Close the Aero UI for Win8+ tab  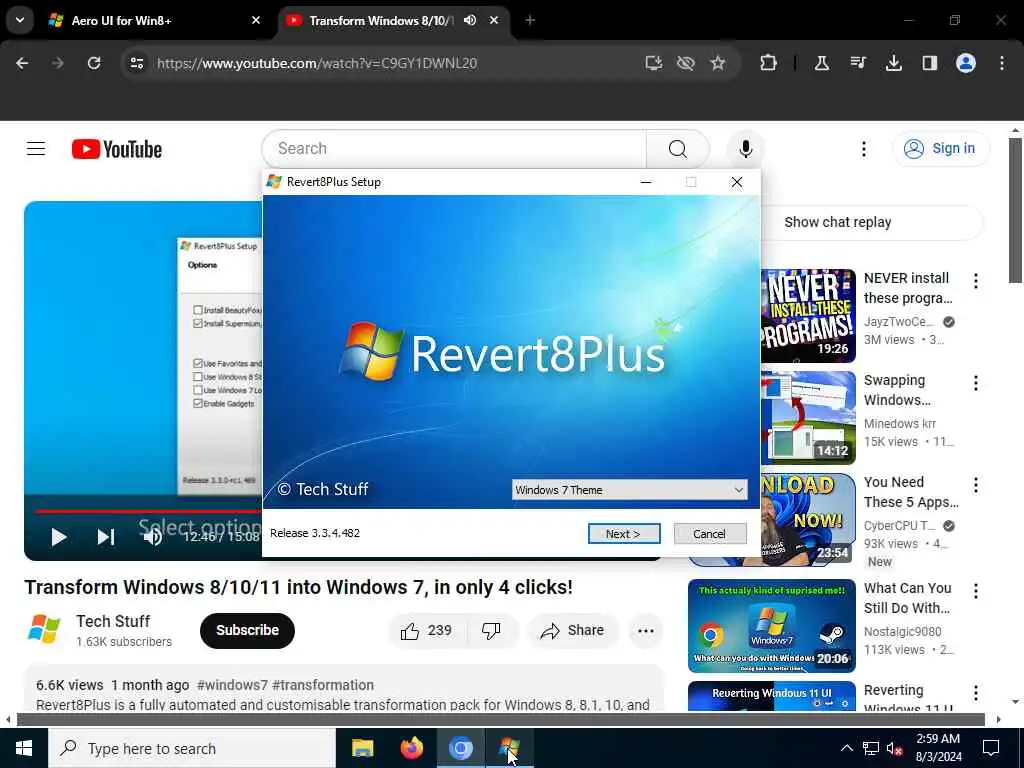255,20
